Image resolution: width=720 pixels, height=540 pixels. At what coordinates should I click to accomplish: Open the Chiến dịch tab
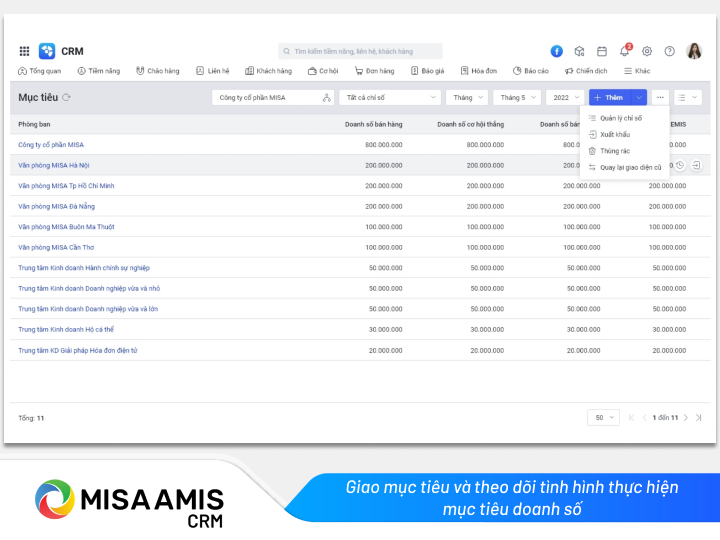tap(586, 71)
